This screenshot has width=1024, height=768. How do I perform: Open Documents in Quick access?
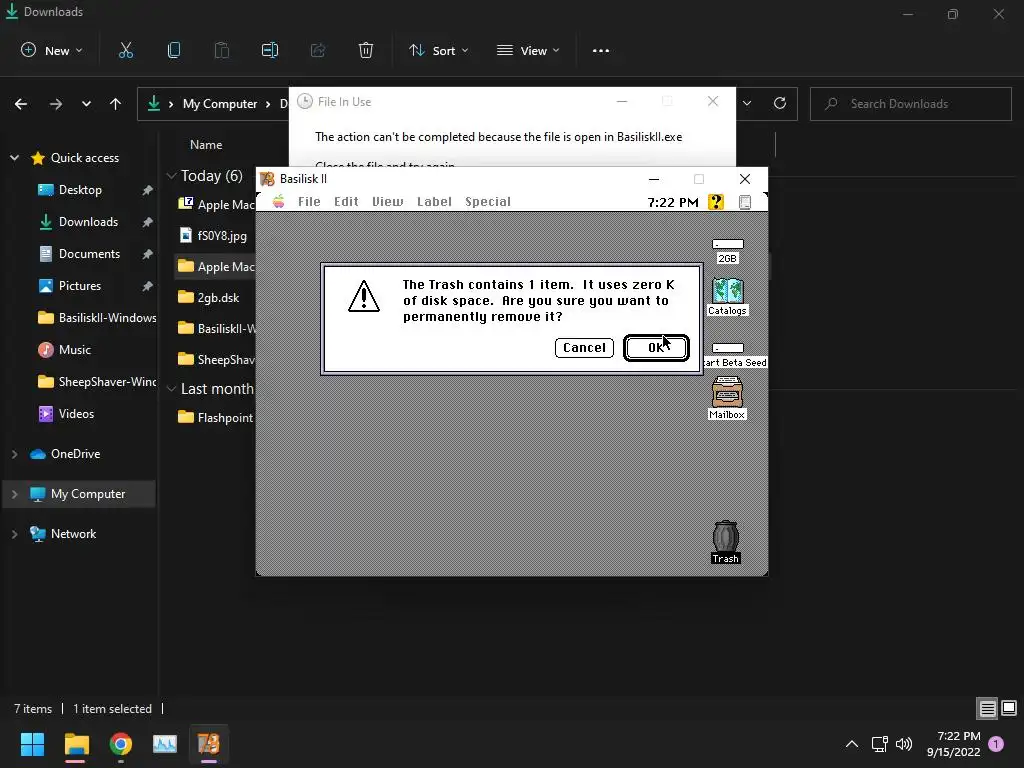[89, 254]
